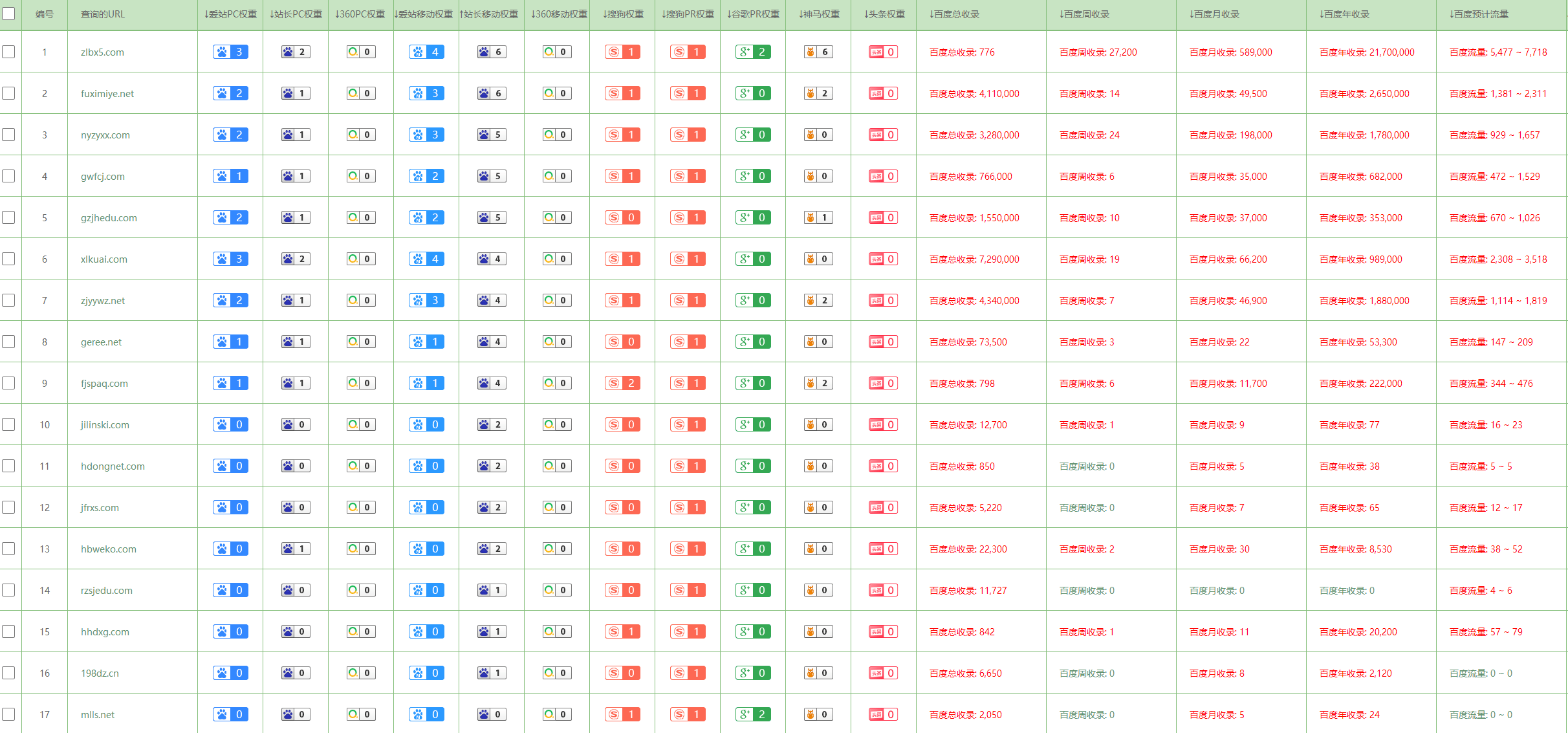1568x733 pixels.
Task: Sort by 爱站PC权重 column header
Action: pos(230,14)
